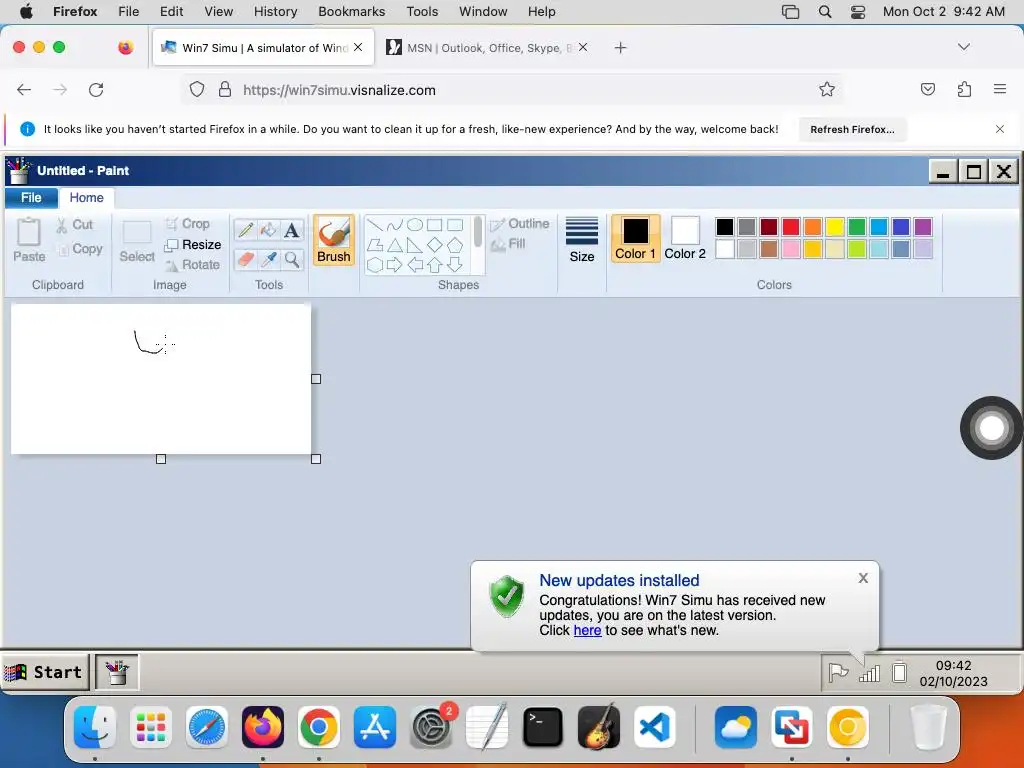The height and width of the screenshot is (768, 1024).
Task: Open the Size line thickness dropdown
Action: click(582, 240)
